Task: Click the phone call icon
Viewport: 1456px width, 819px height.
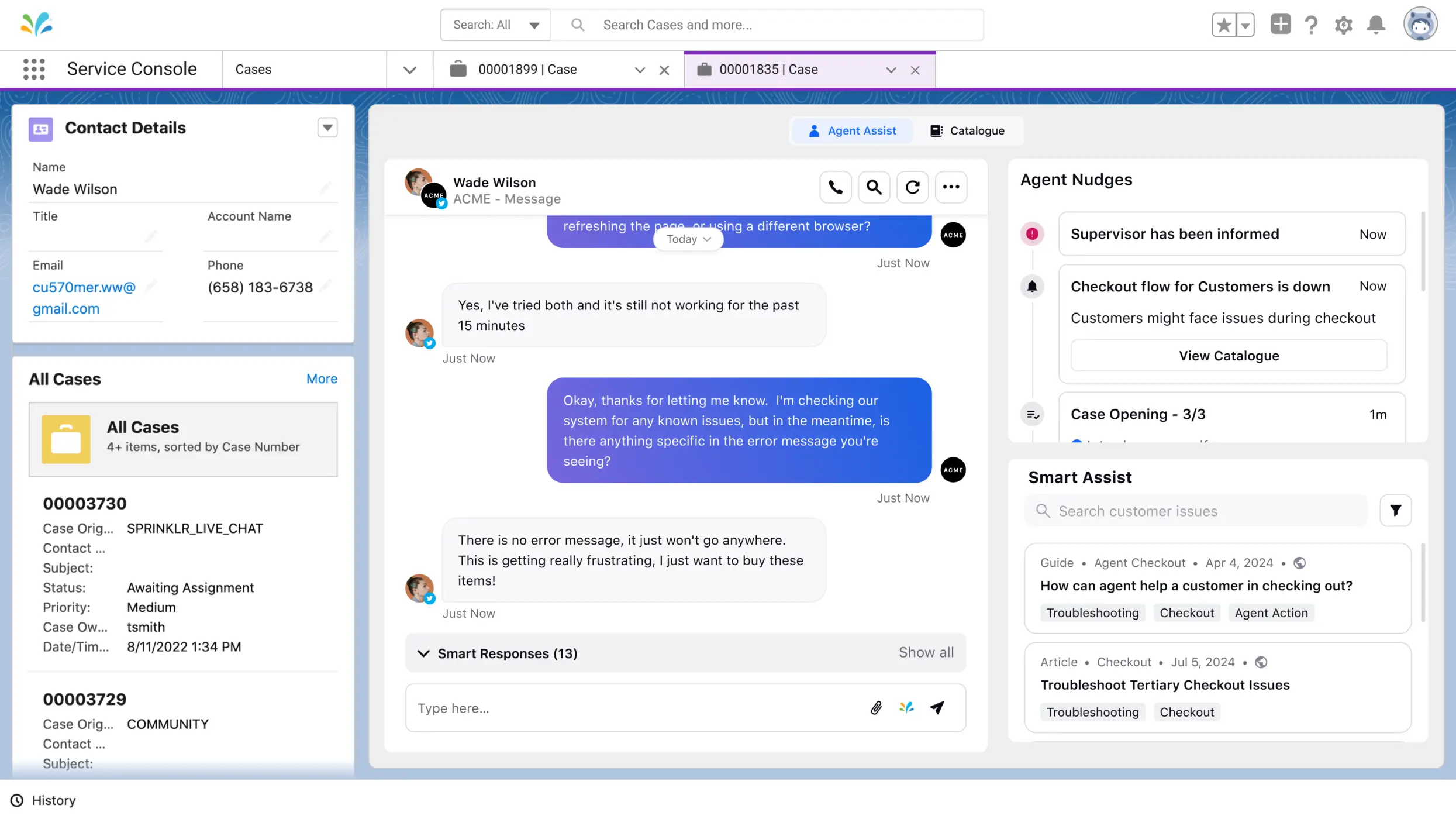Action: 835,187
